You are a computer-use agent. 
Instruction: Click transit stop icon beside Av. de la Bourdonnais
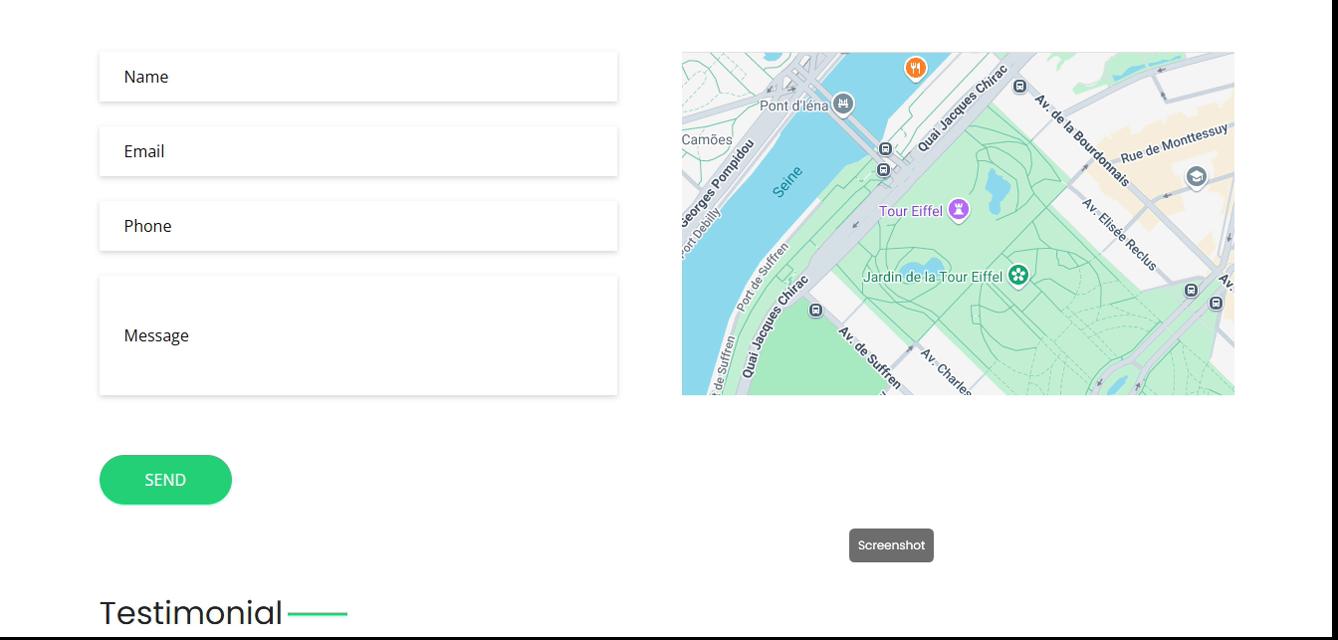pyautogui.click(x=1020, y=87)
